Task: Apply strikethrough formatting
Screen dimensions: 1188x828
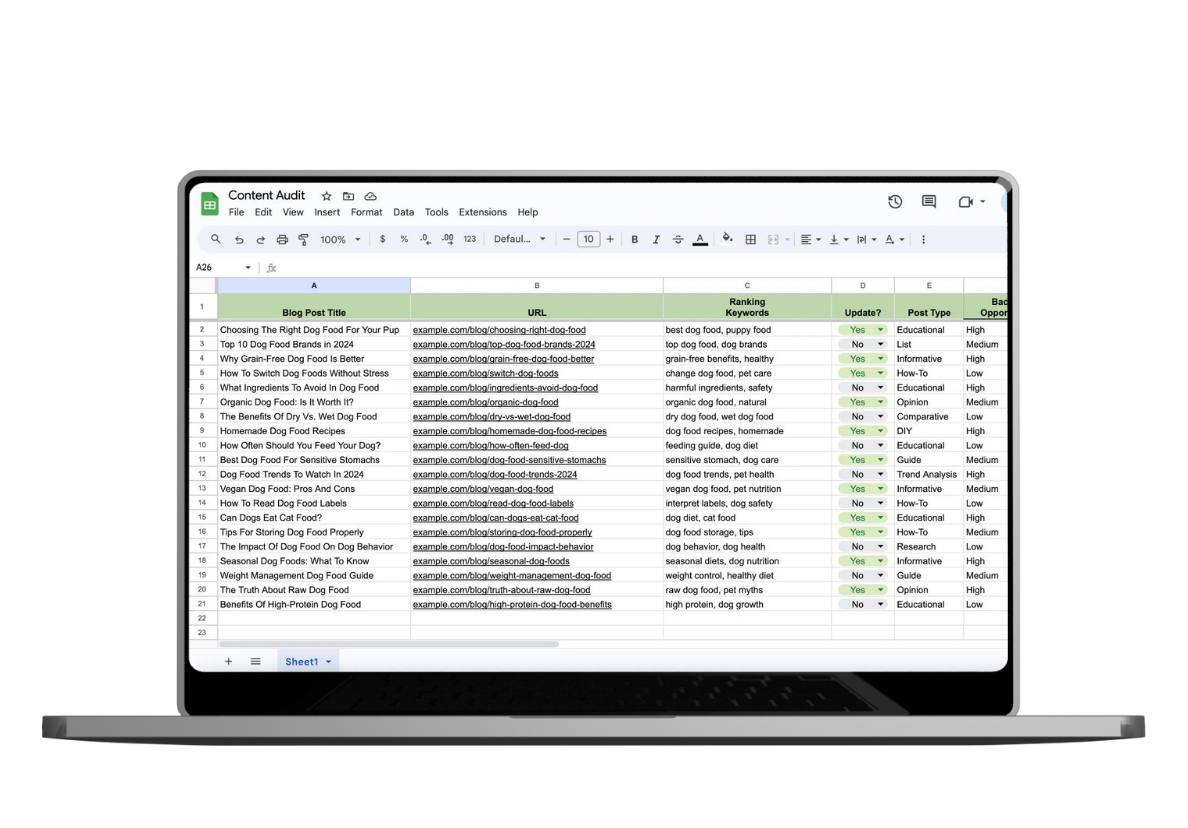Action: click(678, 240)
